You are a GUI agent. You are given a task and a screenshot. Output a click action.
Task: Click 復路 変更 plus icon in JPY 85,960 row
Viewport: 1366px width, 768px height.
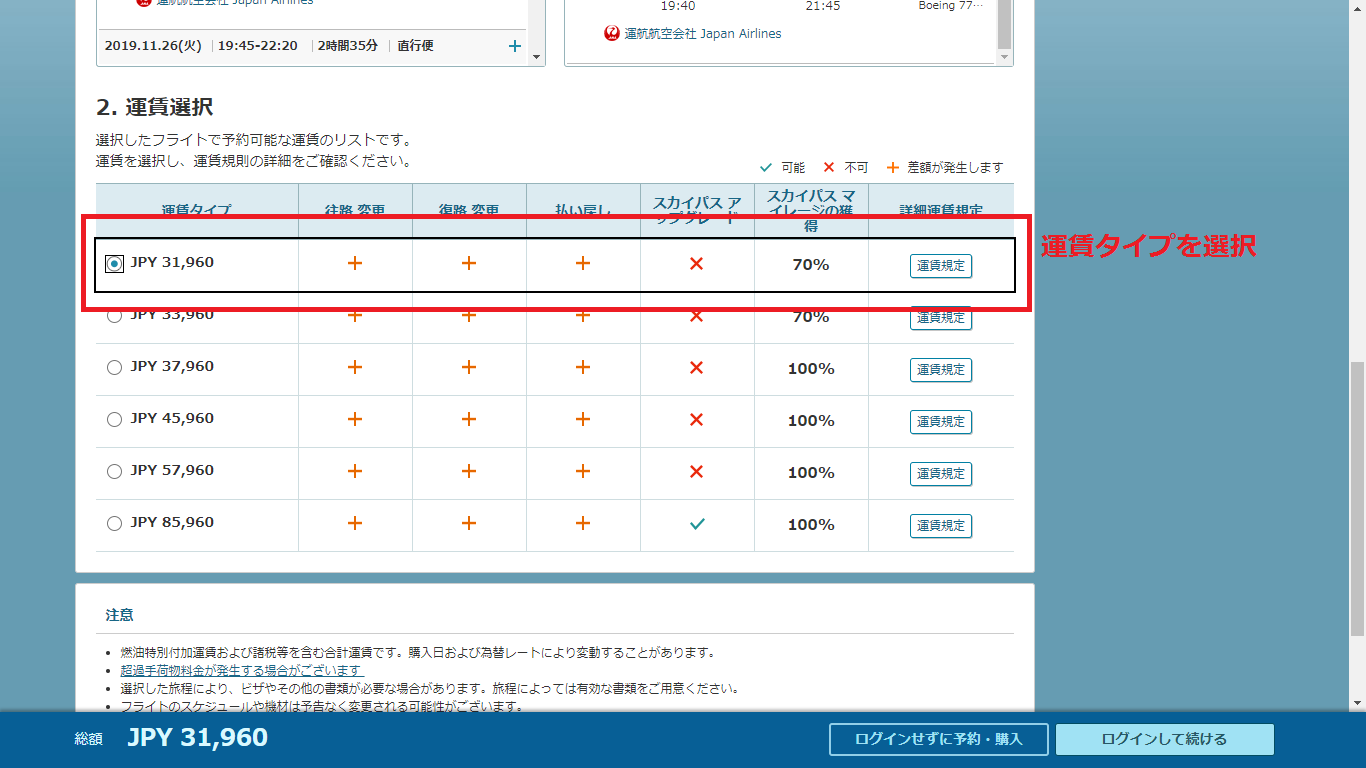468,523
